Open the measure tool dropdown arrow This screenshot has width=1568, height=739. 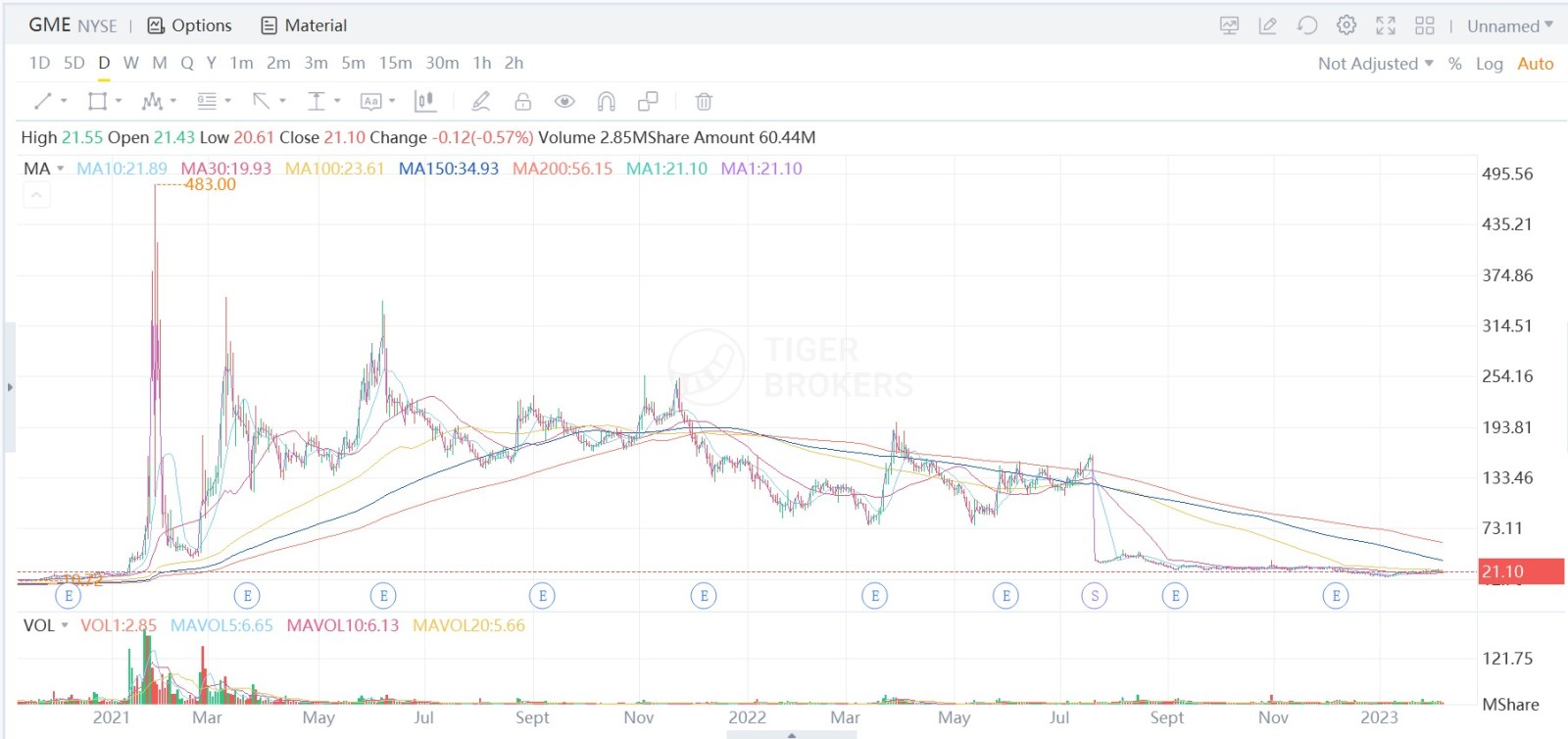point(337,101)
